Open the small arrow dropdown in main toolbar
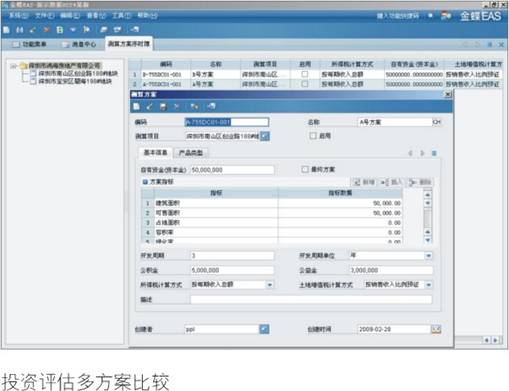The image size is (509, 391). (73, 30)
